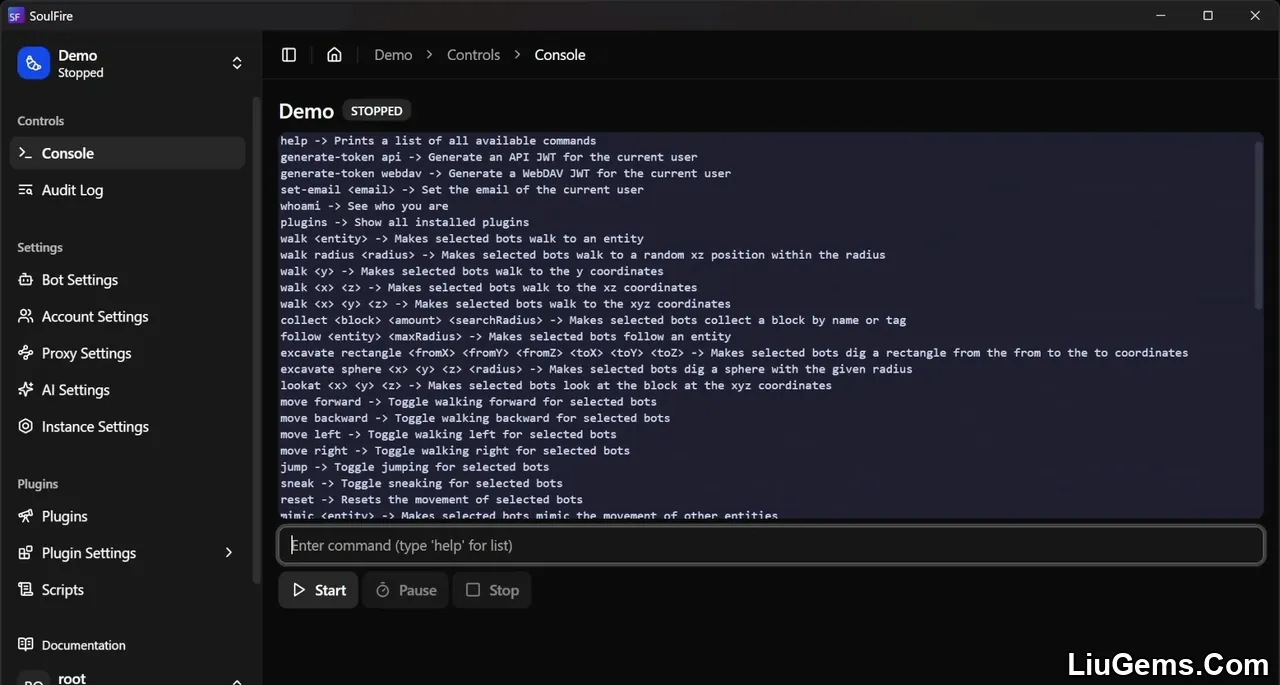
Task: Click the 'whoami -> See who you are' line
Action: point(364,206)
